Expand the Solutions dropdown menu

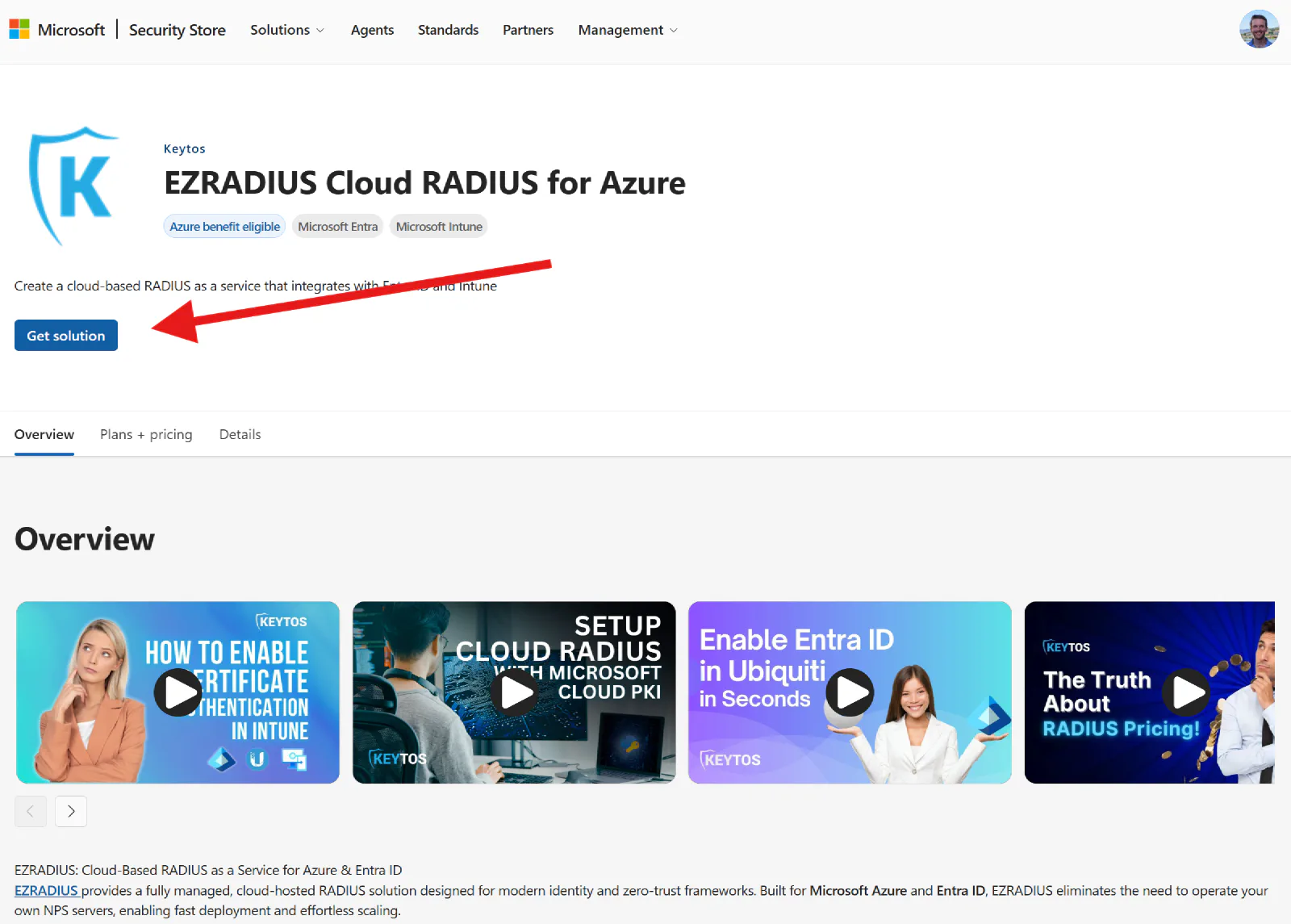pyautogui.click(x=287, y=30)
